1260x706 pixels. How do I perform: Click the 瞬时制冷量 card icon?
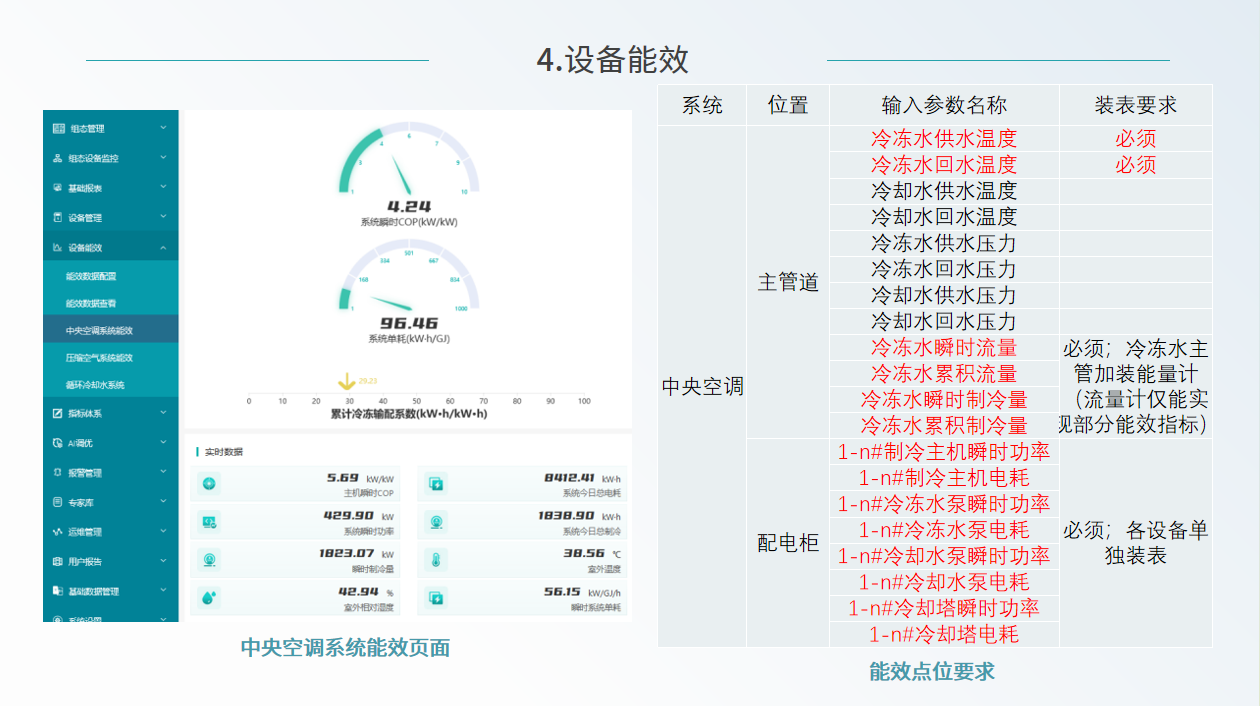(209, 559)
